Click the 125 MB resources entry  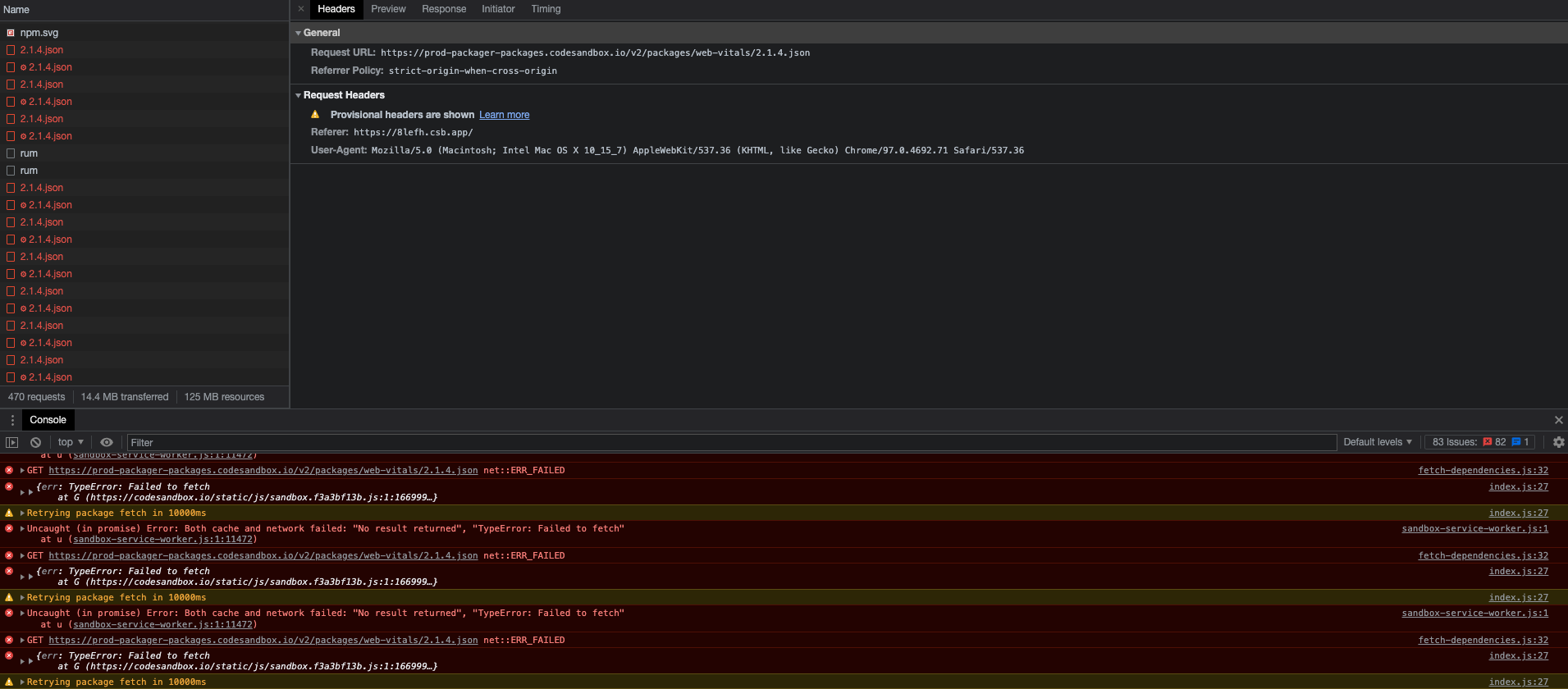coord(224,397)
